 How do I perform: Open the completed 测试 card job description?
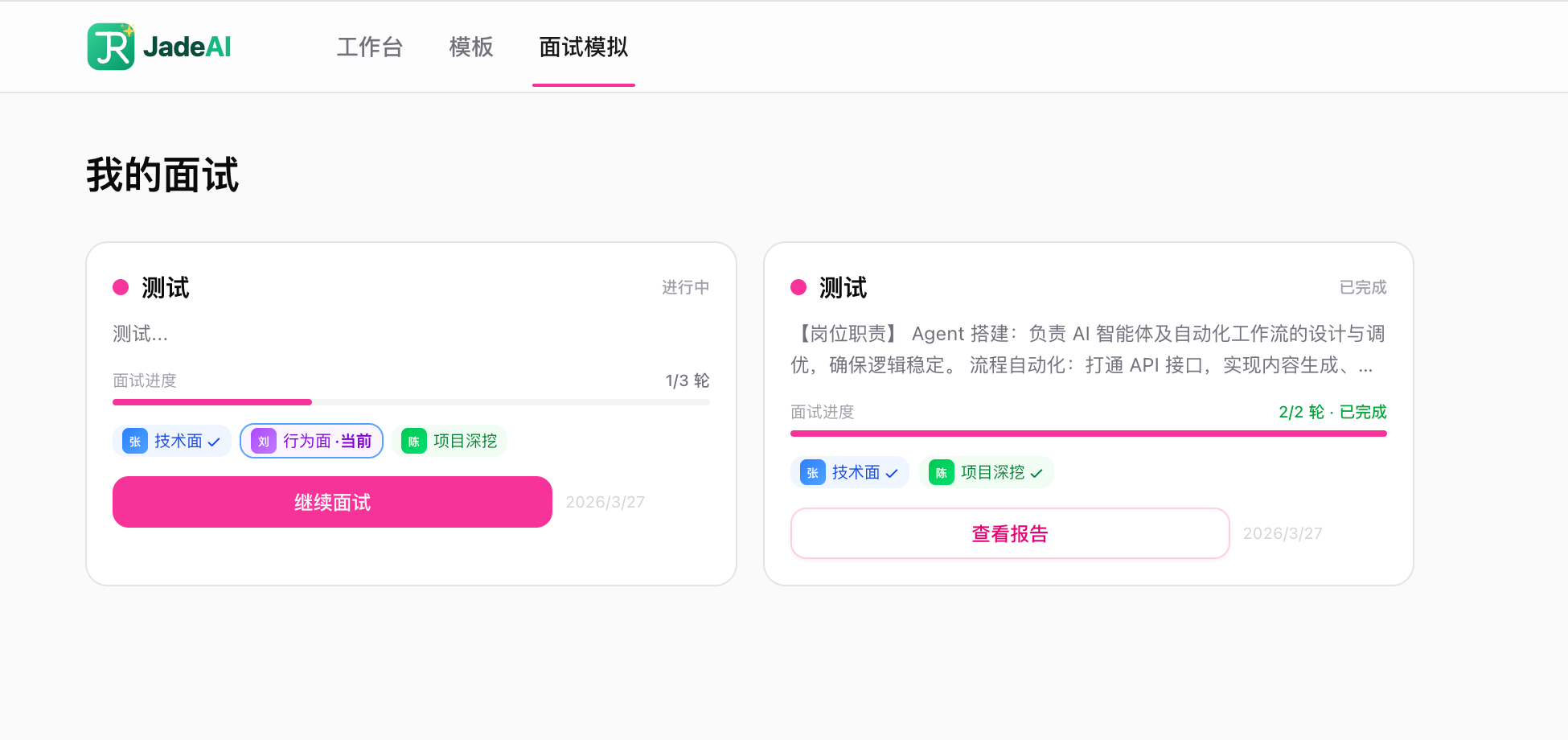(x=1088, y=350)
